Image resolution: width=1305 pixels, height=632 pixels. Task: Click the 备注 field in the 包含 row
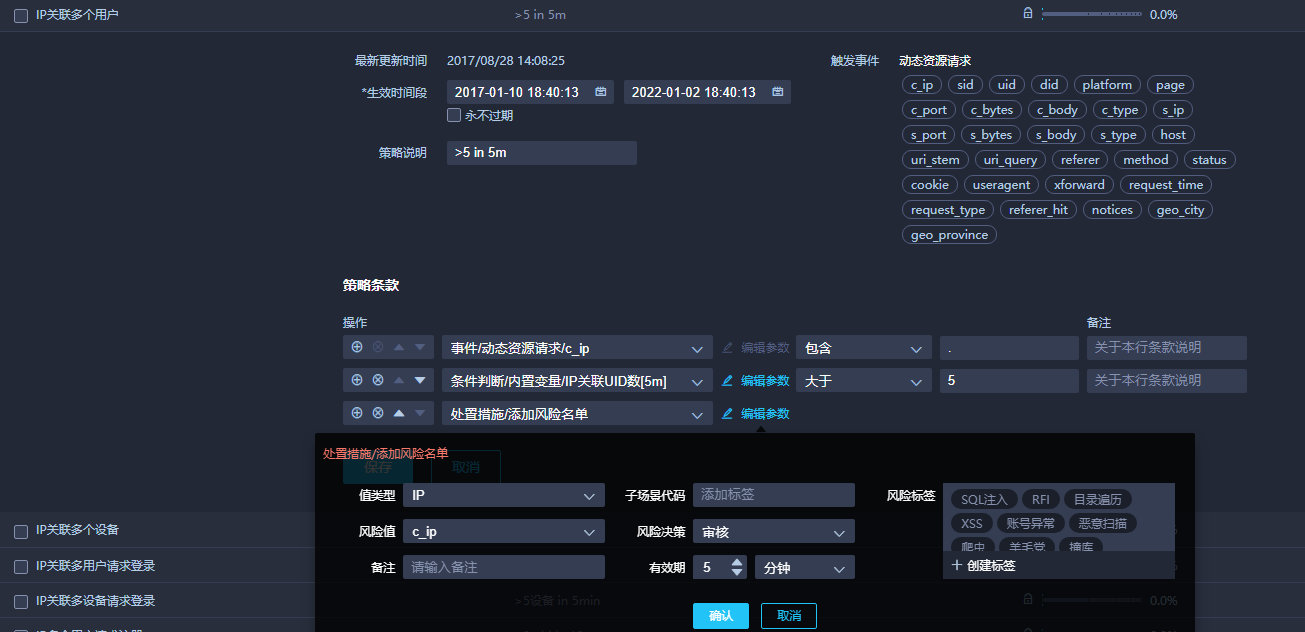[1167, 348]
